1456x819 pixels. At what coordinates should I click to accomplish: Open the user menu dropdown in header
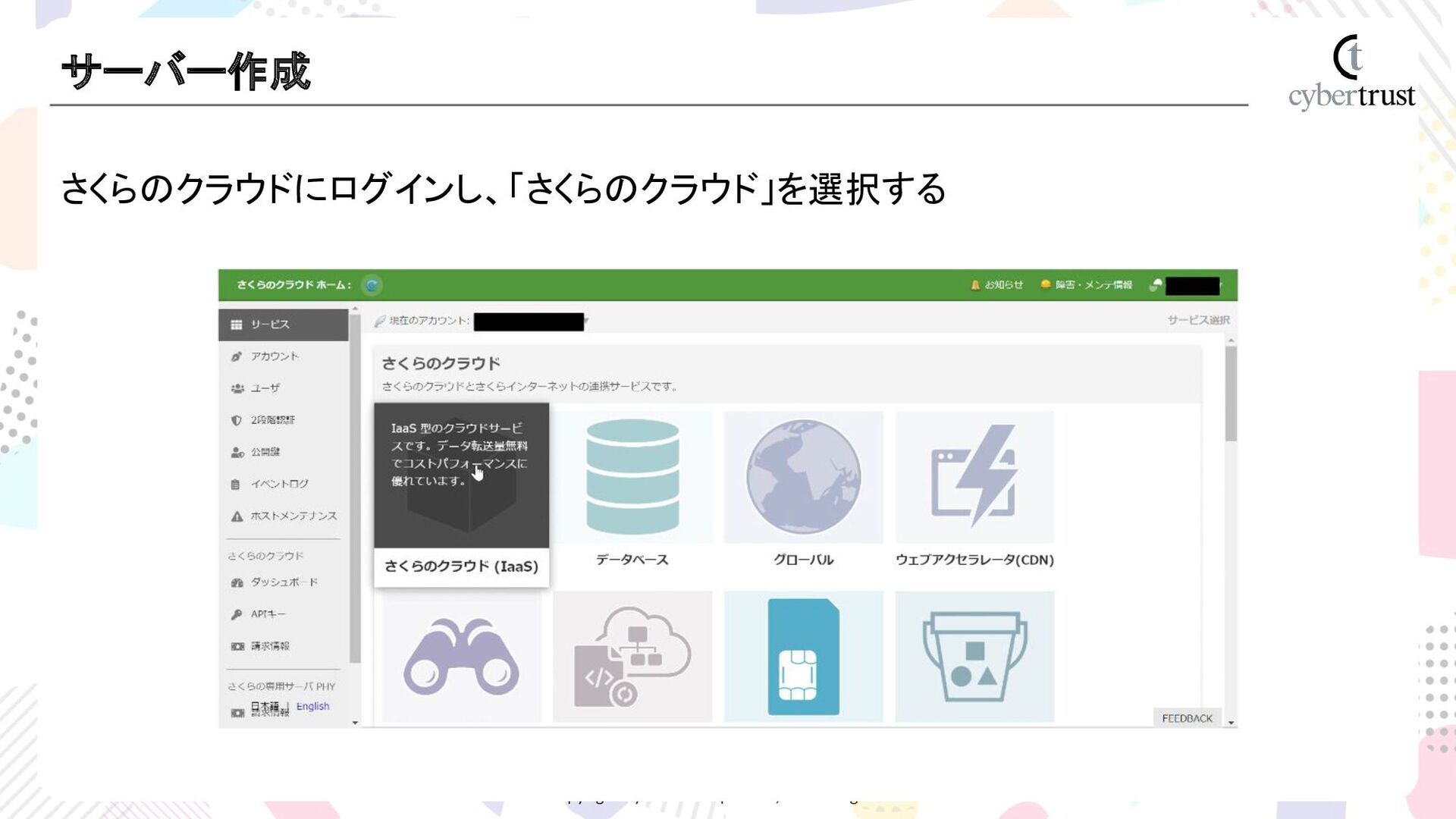tap(1194, 286)
